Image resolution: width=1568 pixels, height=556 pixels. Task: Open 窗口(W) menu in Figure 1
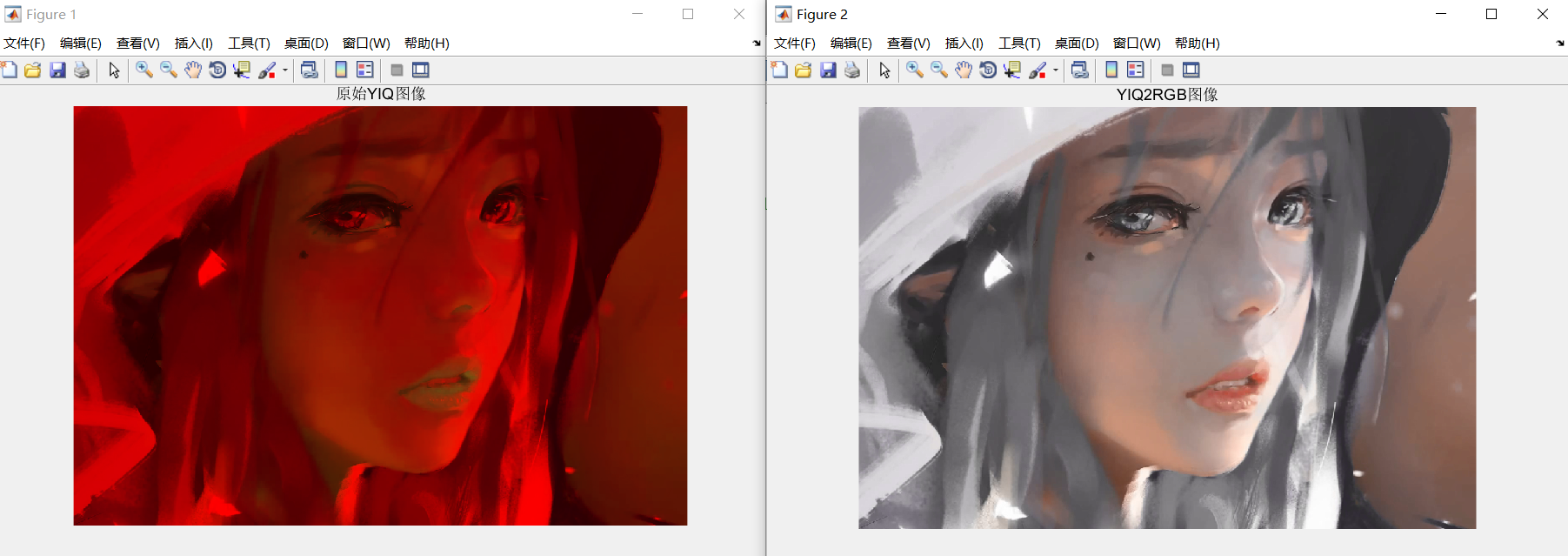pos(366,44)
